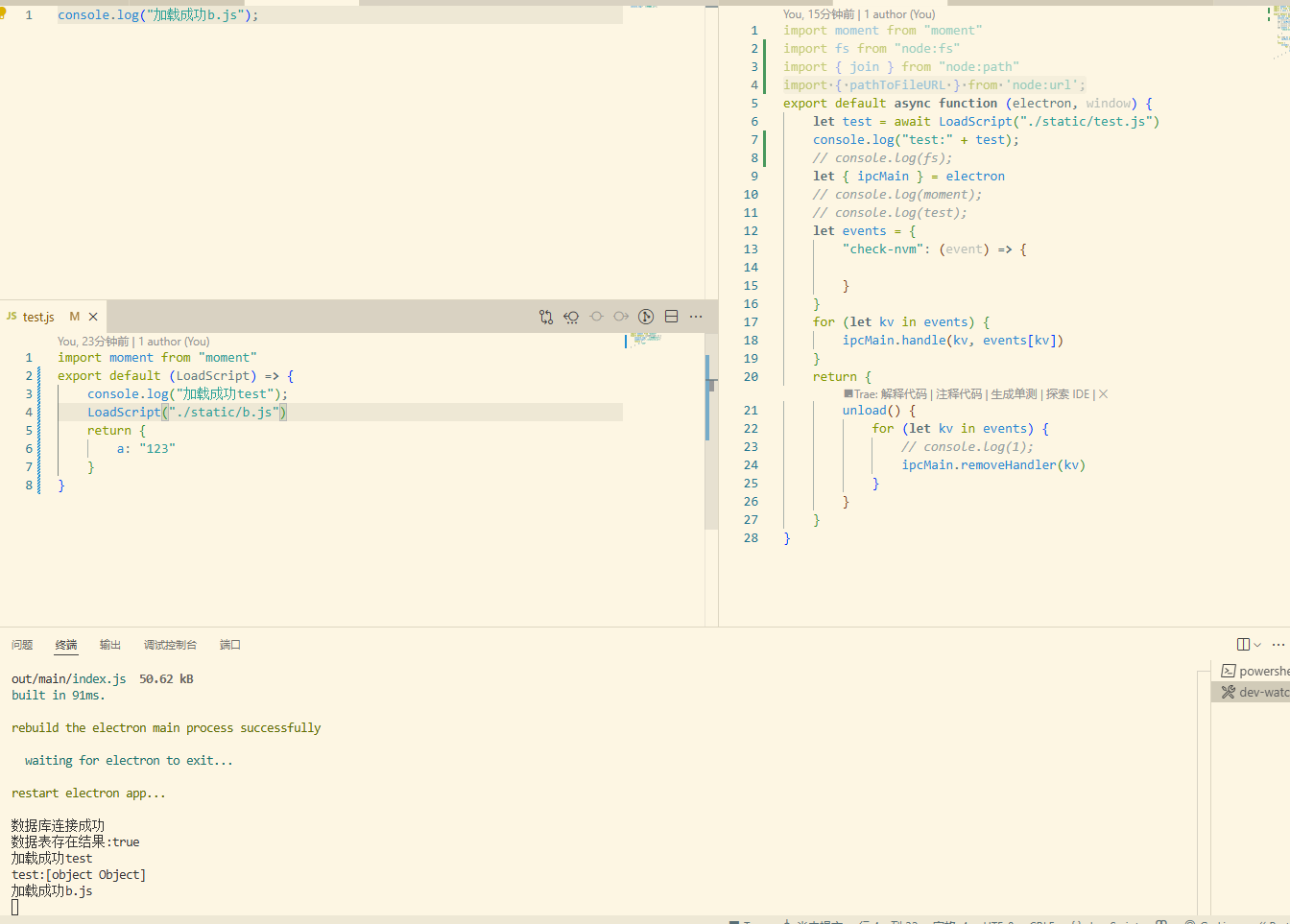Open the terminal split dropdown chevron

[x=1257, y=645]
